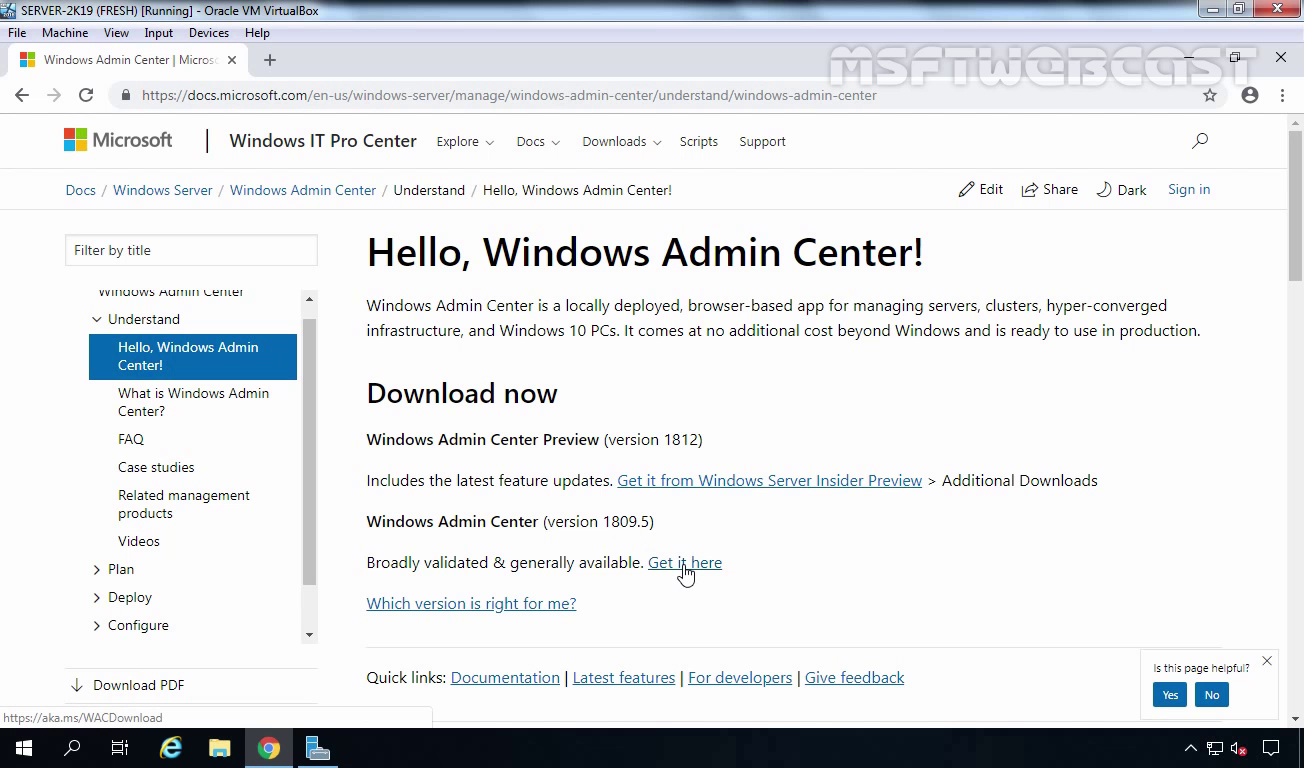Open the Action Center notifications icon
The height and width of the screenshot is (768, 1304).
tap(1271, 748)
